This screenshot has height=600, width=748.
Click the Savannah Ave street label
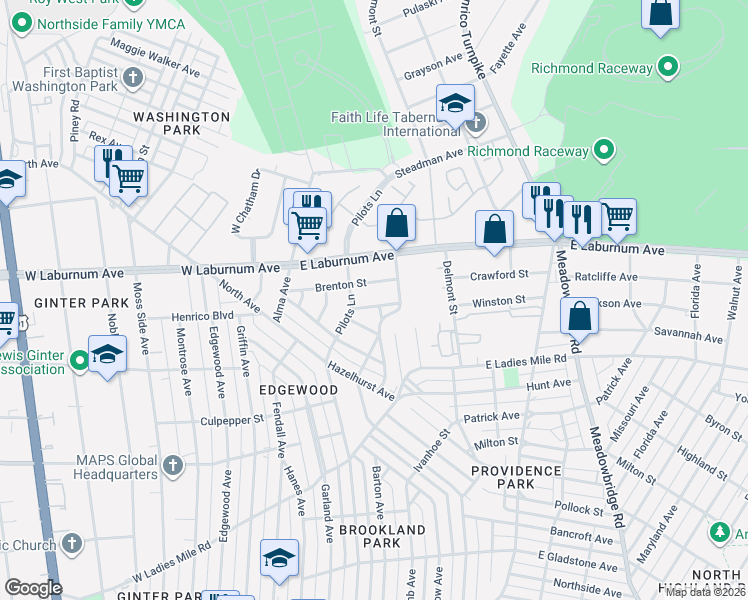tap(688, 335)
